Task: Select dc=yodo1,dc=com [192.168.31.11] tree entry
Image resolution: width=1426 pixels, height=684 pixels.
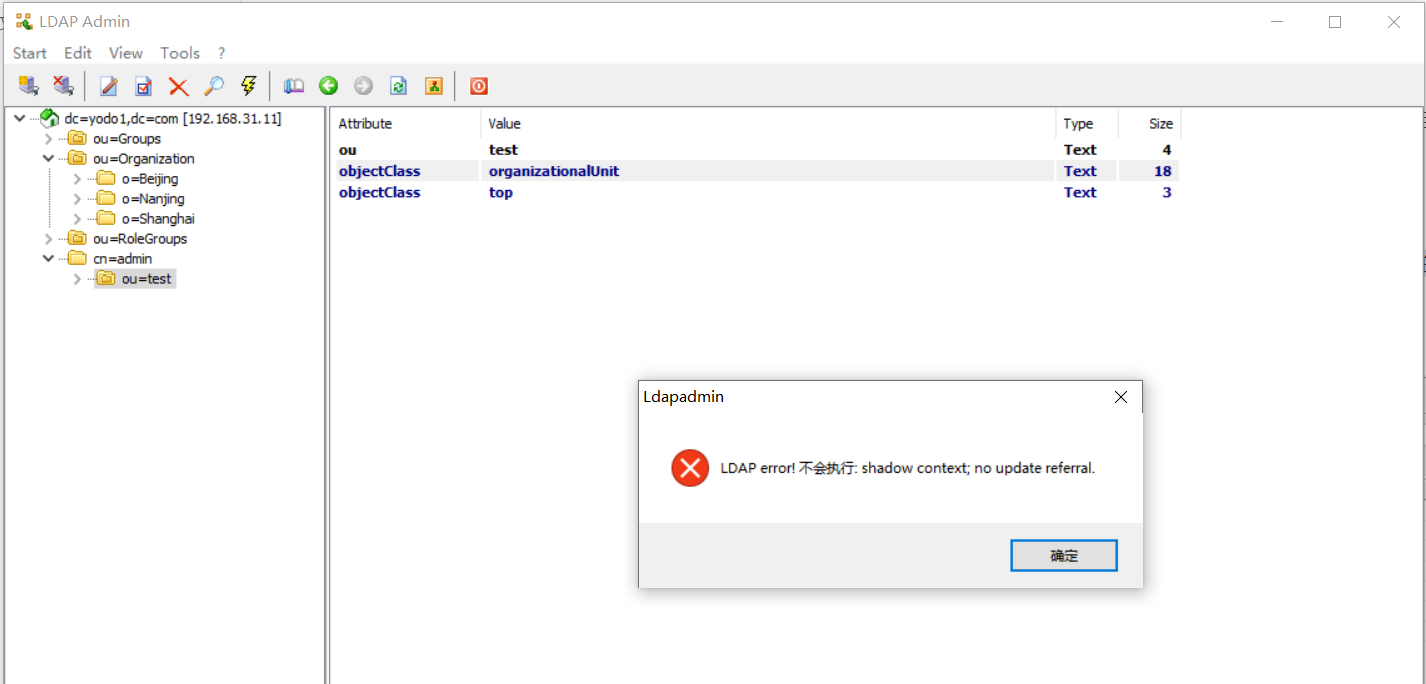Action: [x=173, y=119]
